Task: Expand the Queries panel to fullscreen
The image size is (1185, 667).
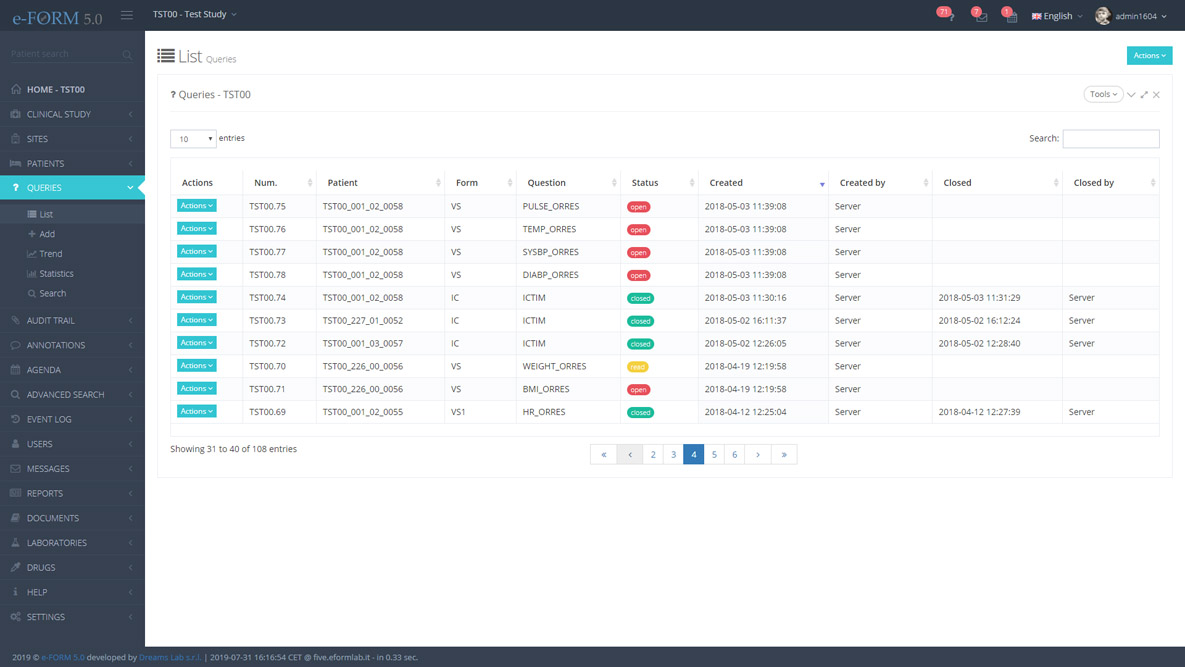Action: [x=1144, y=95]
